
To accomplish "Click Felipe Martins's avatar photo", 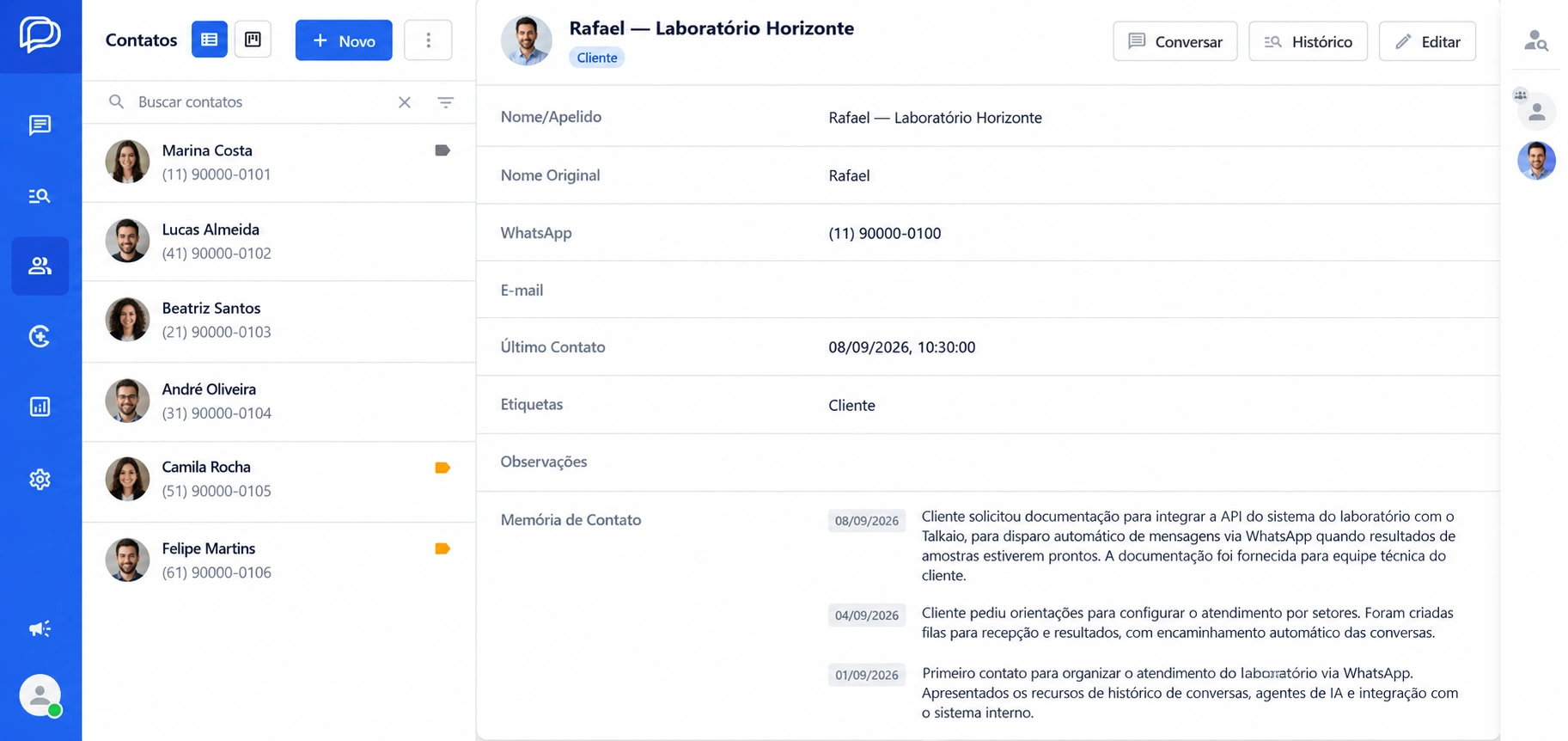I will tap(127, 560).
